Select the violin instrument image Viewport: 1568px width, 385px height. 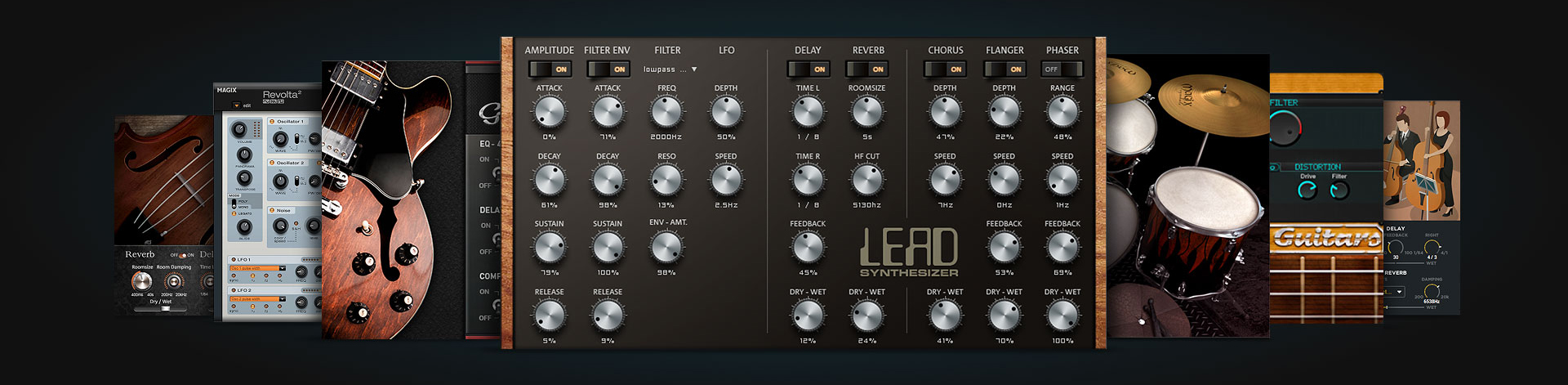[x=163, y=180]
